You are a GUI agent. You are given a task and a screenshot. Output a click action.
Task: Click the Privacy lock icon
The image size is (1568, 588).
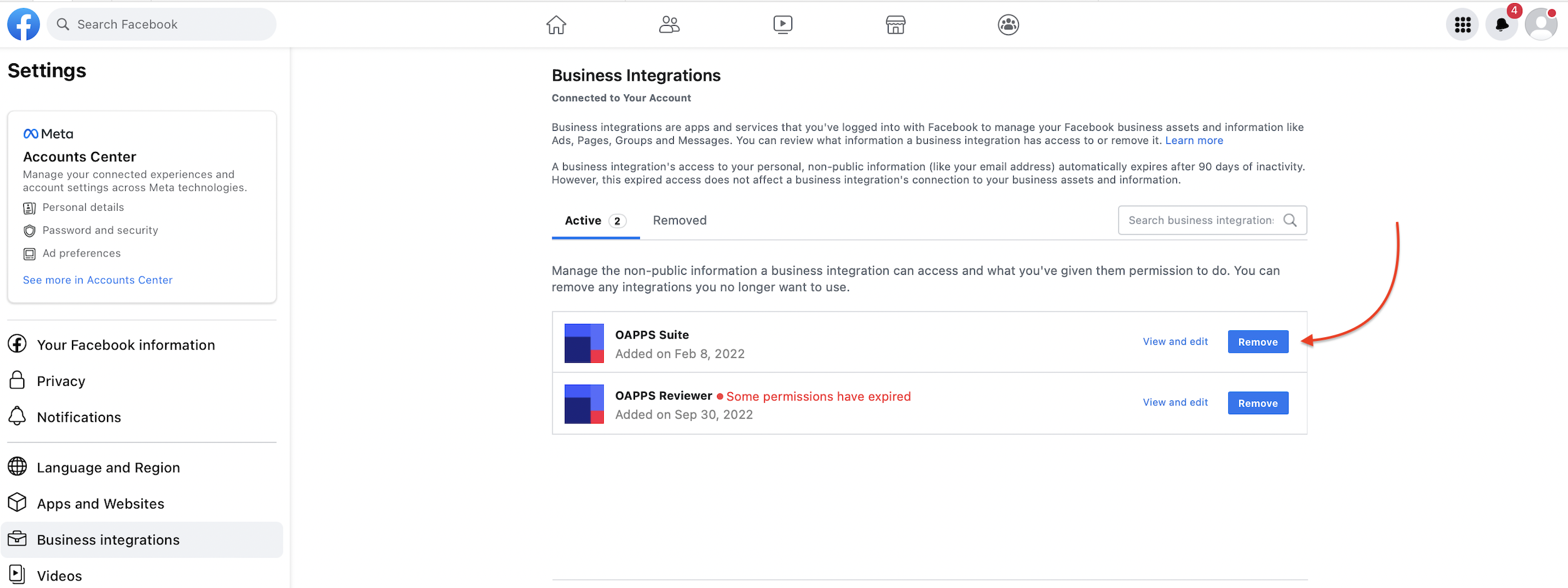click(18, 380)
